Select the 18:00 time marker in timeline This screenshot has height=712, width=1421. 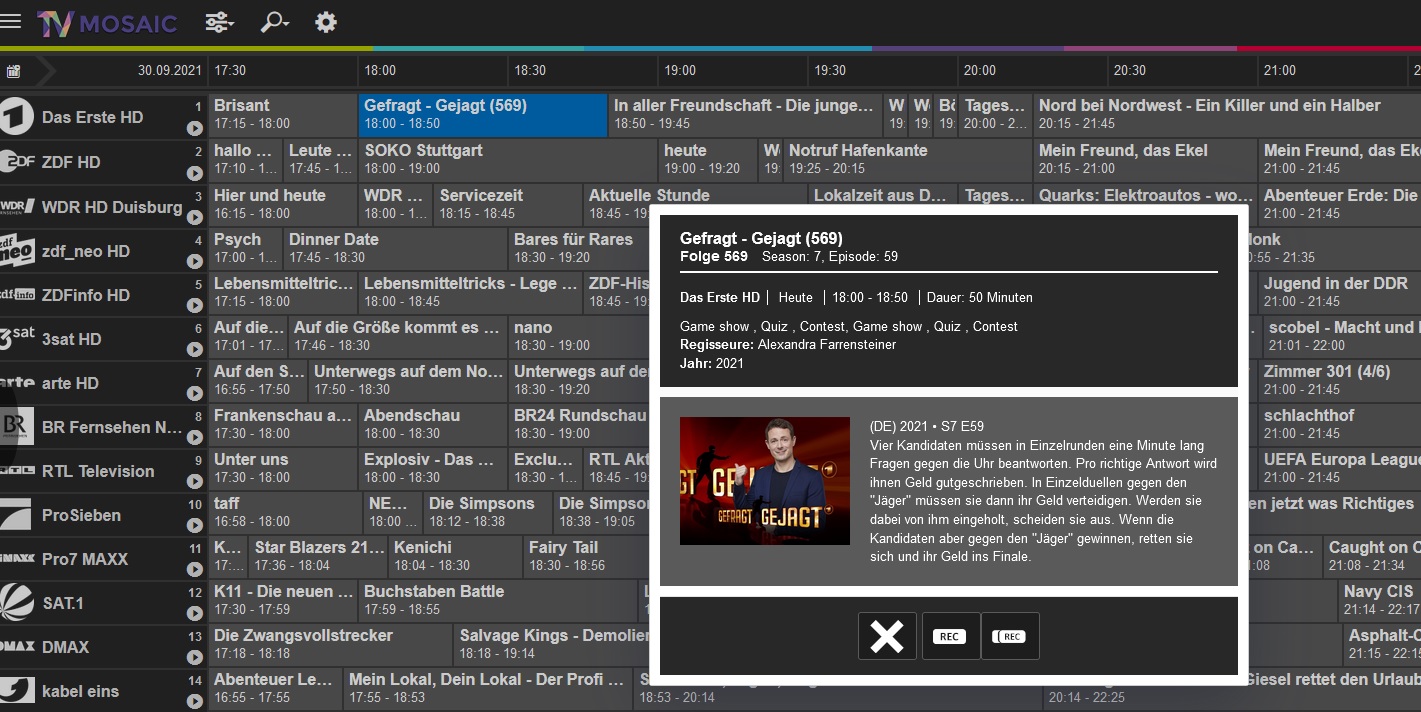point(380,71)
